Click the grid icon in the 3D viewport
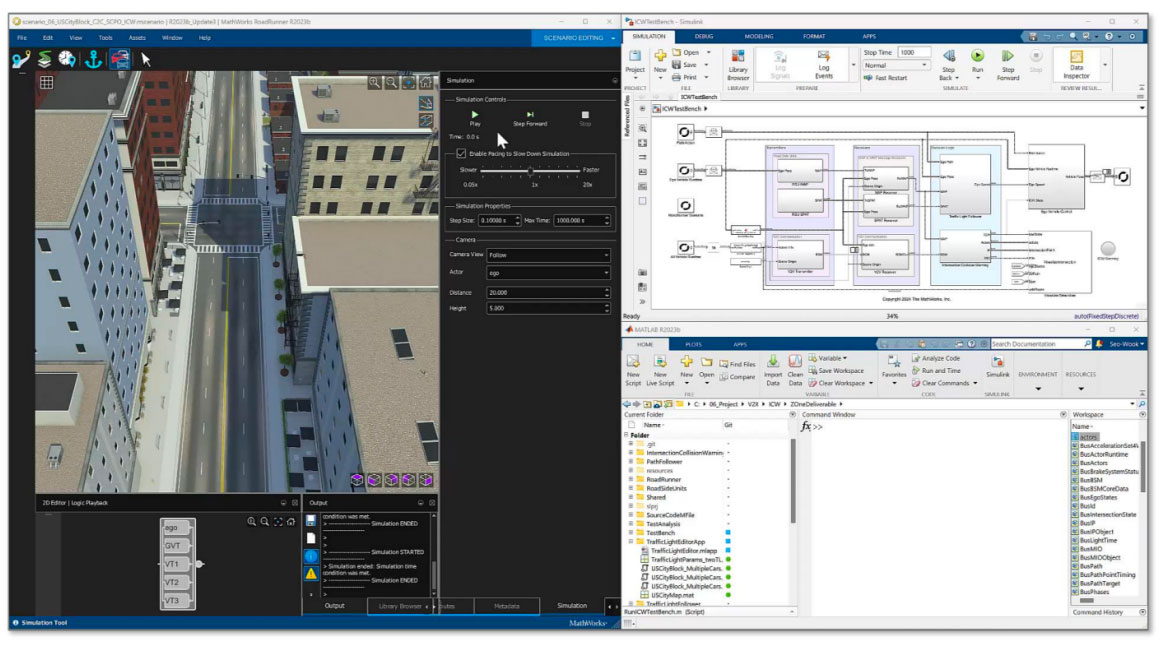 coord(47,82)
